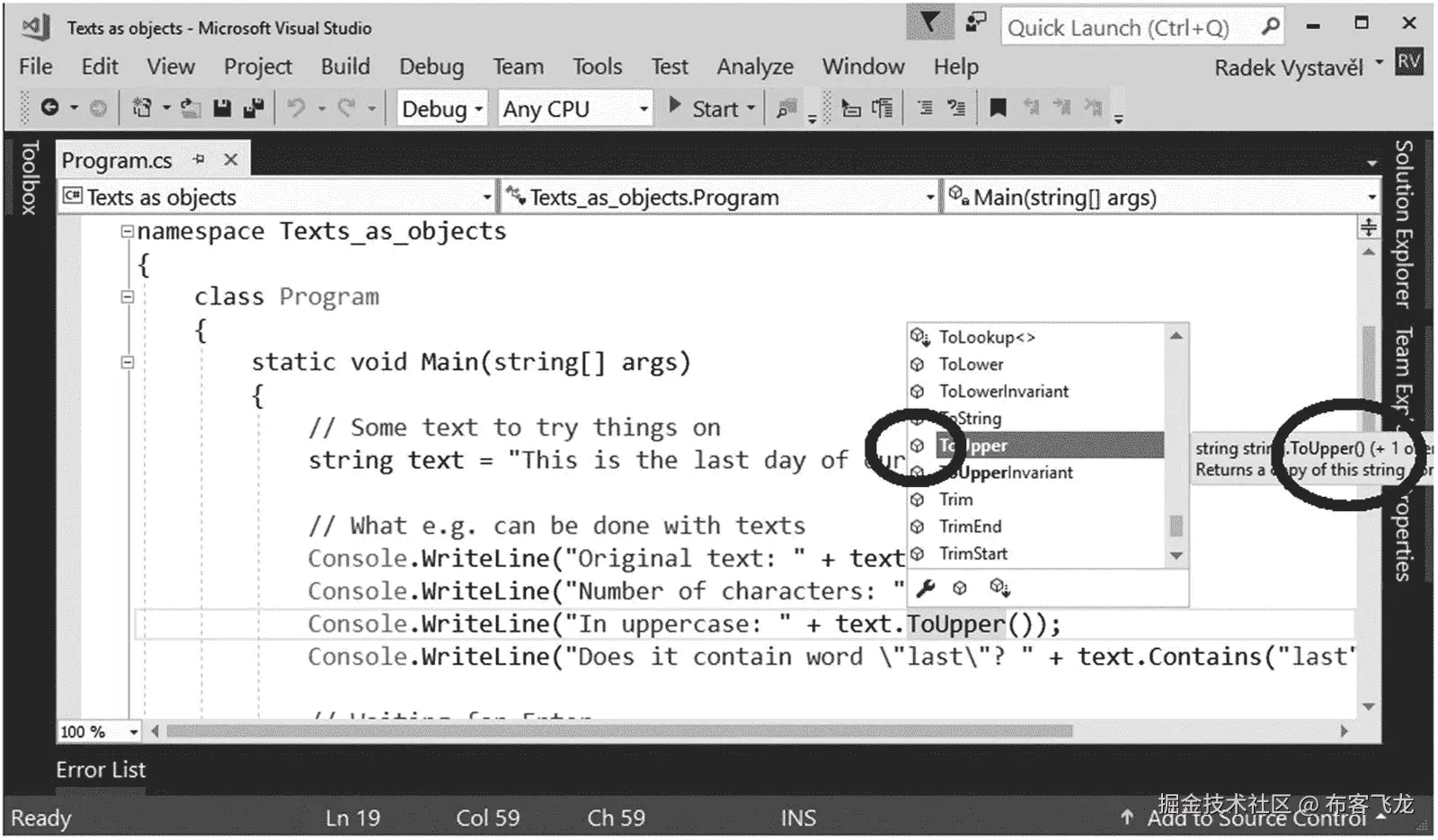The image size is (1438, 840).
Task: Toggle the extension methods filter in IntelliSense
Action: [x=999, y=588]
